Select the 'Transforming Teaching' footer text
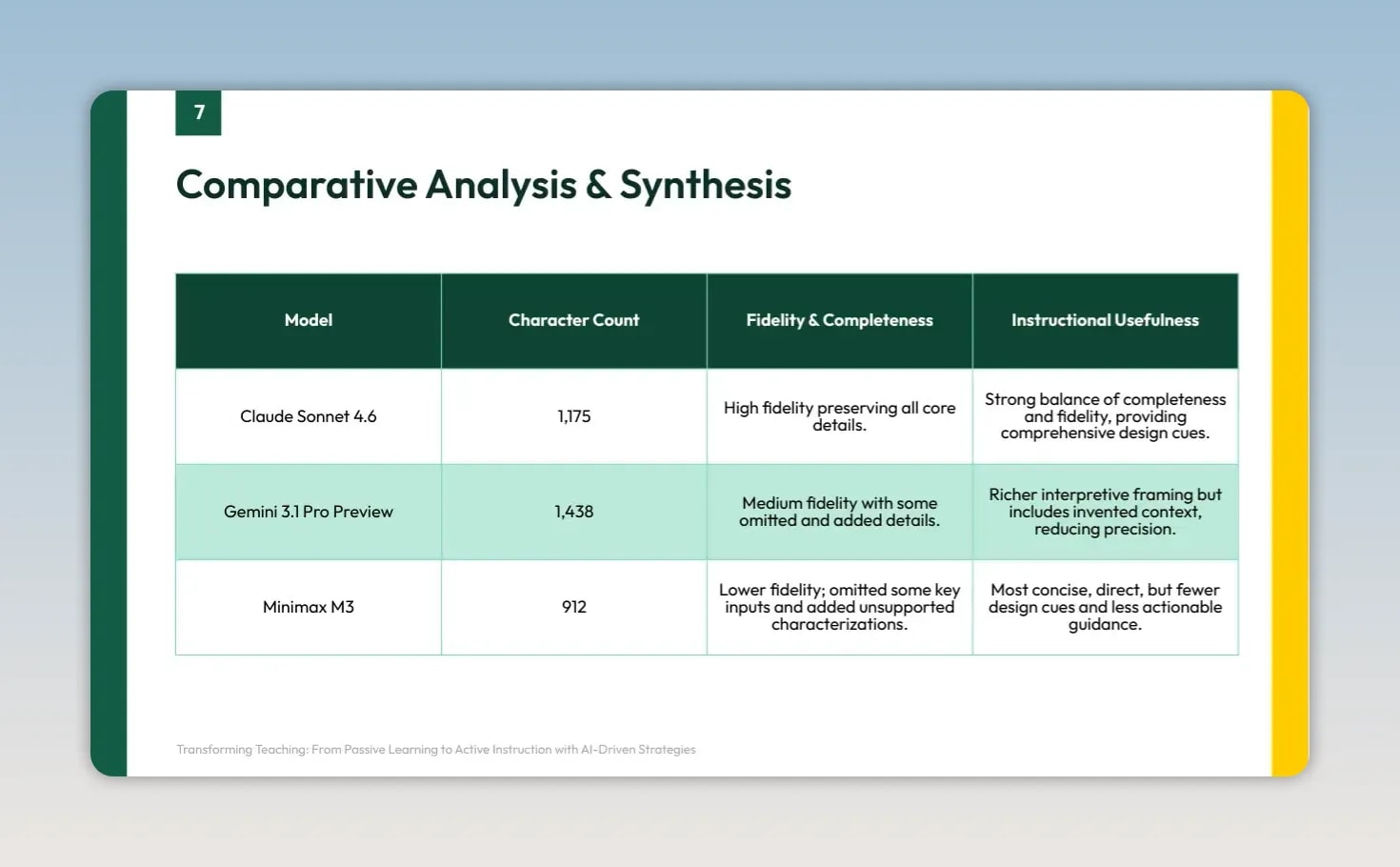 pyautogui.click(x=436, y=750)
